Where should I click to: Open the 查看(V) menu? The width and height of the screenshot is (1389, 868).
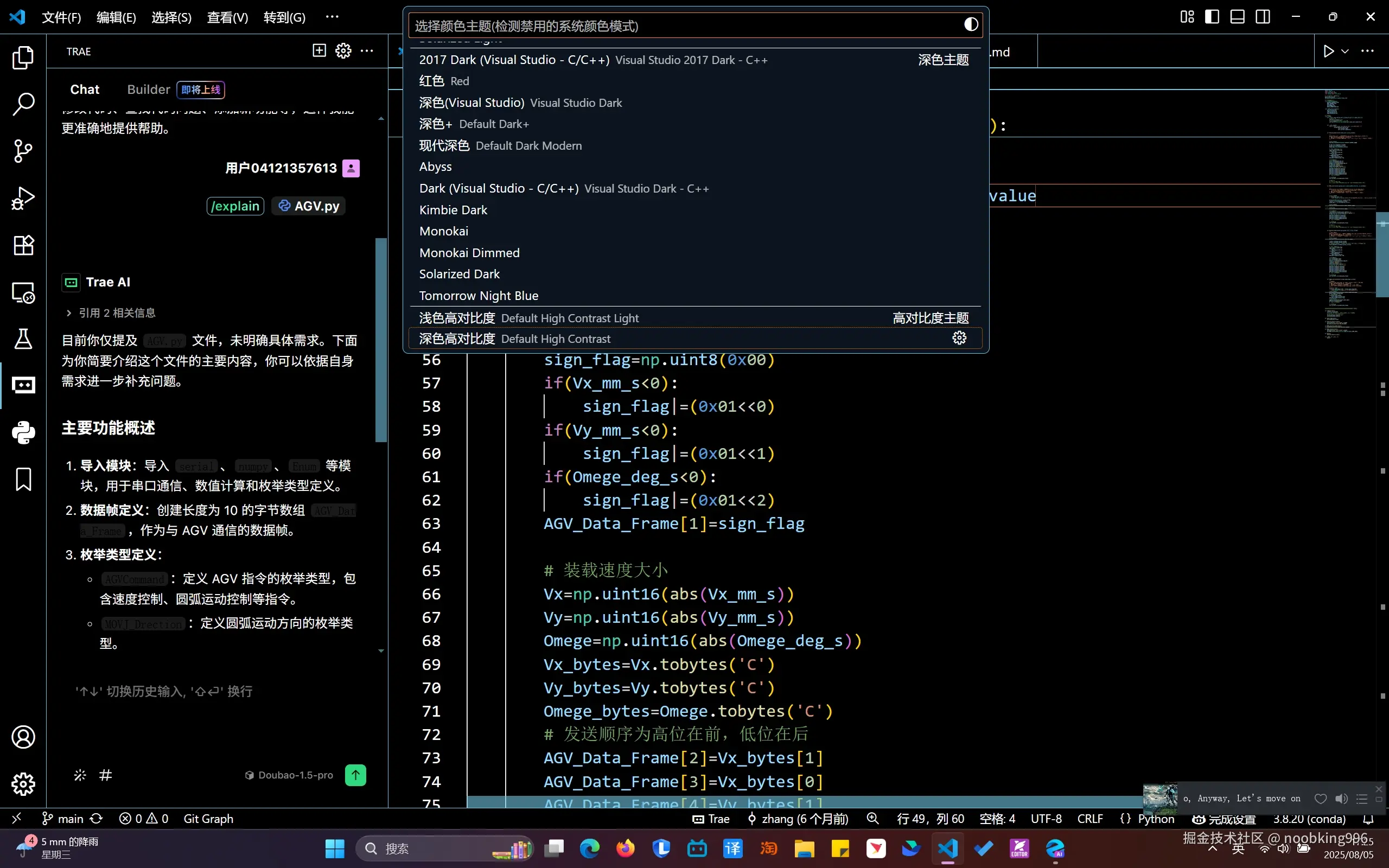pos(227,17)
